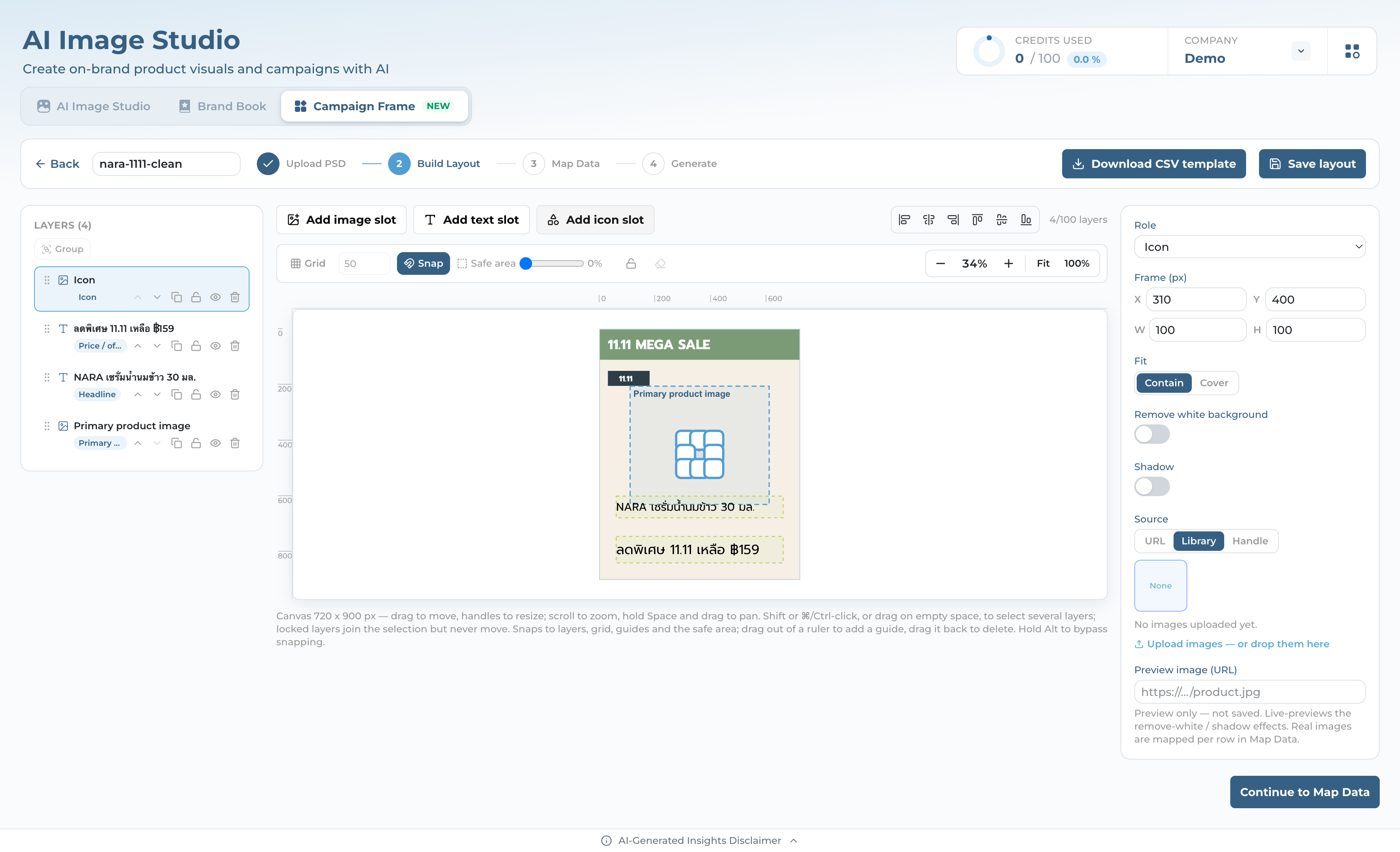Zoom in with the plus icon
This screenshot has height=852, width=1400.
click(1009, 264)
